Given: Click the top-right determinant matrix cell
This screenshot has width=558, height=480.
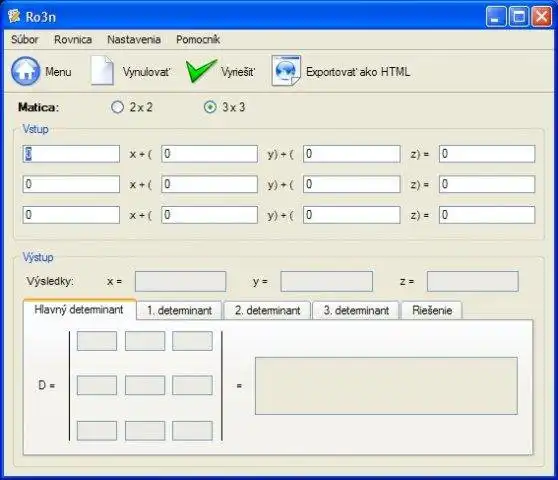Looking at the screenshot, I should point(192,341).
